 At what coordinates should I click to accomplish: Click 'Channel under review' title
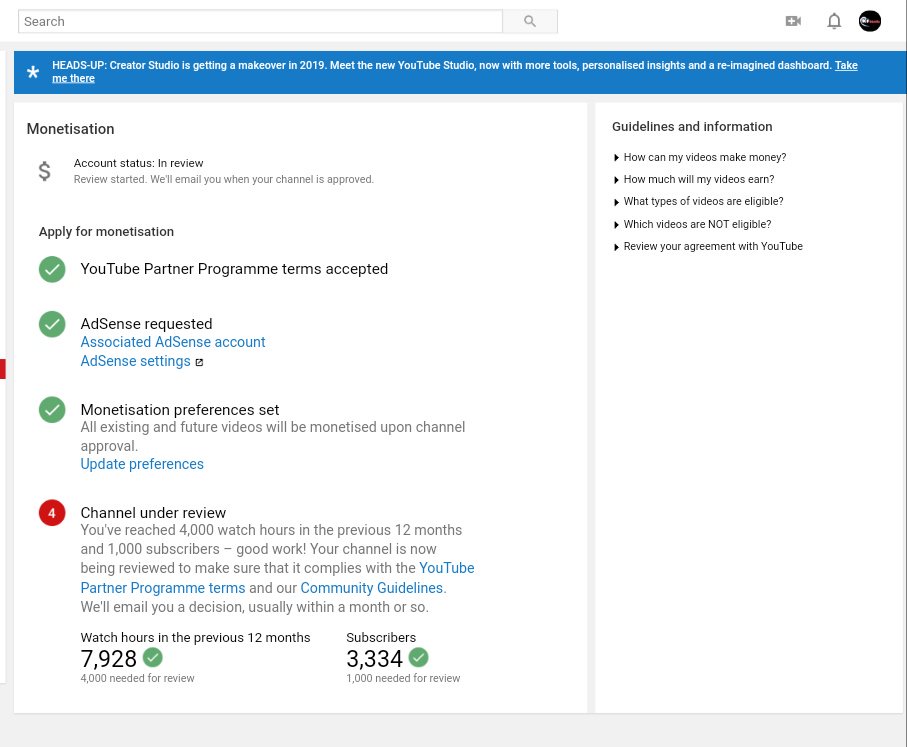point(153,513)
